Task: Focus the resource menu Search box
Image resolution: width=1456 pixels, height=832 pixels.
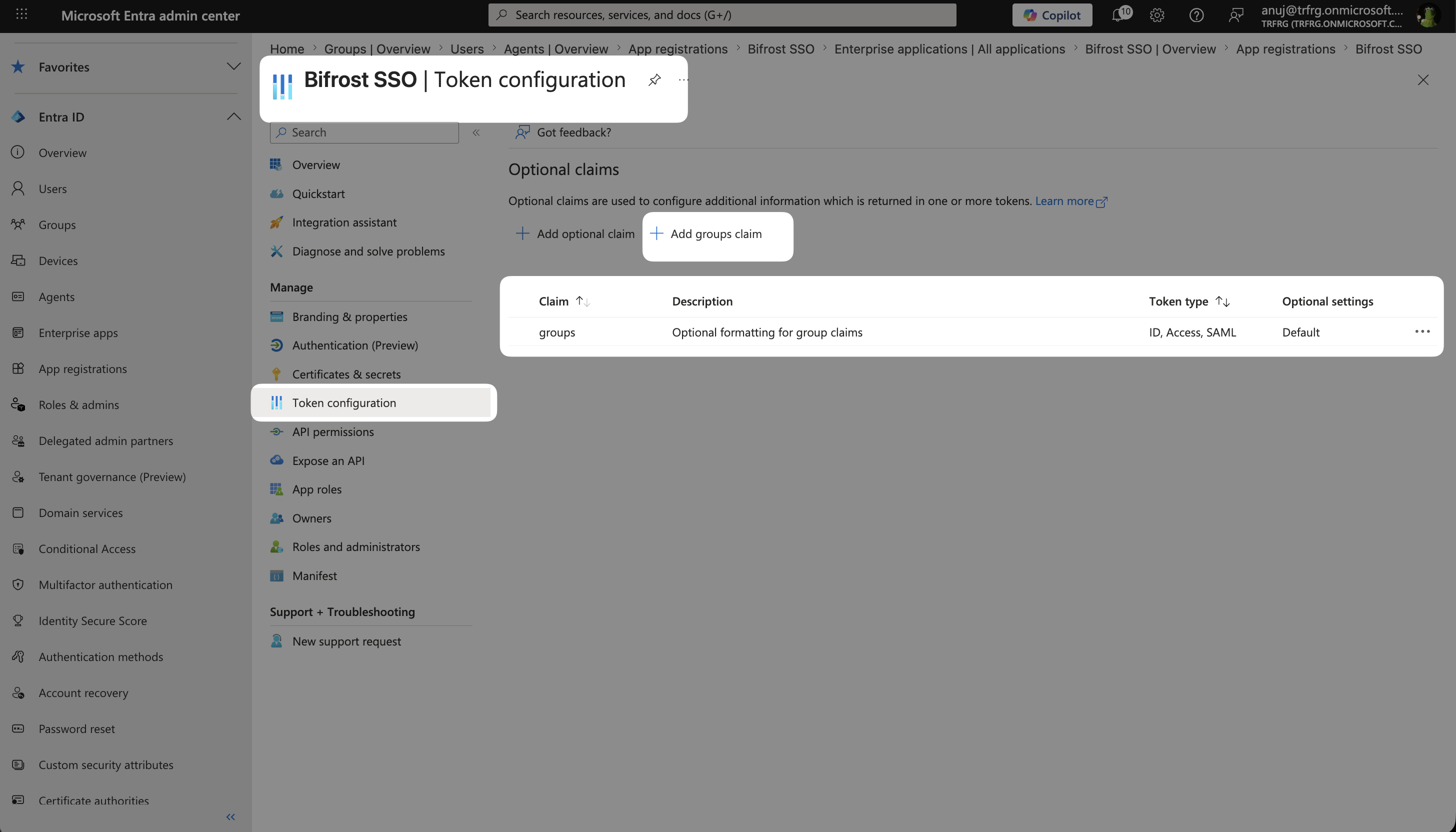Action: (364, 132)
